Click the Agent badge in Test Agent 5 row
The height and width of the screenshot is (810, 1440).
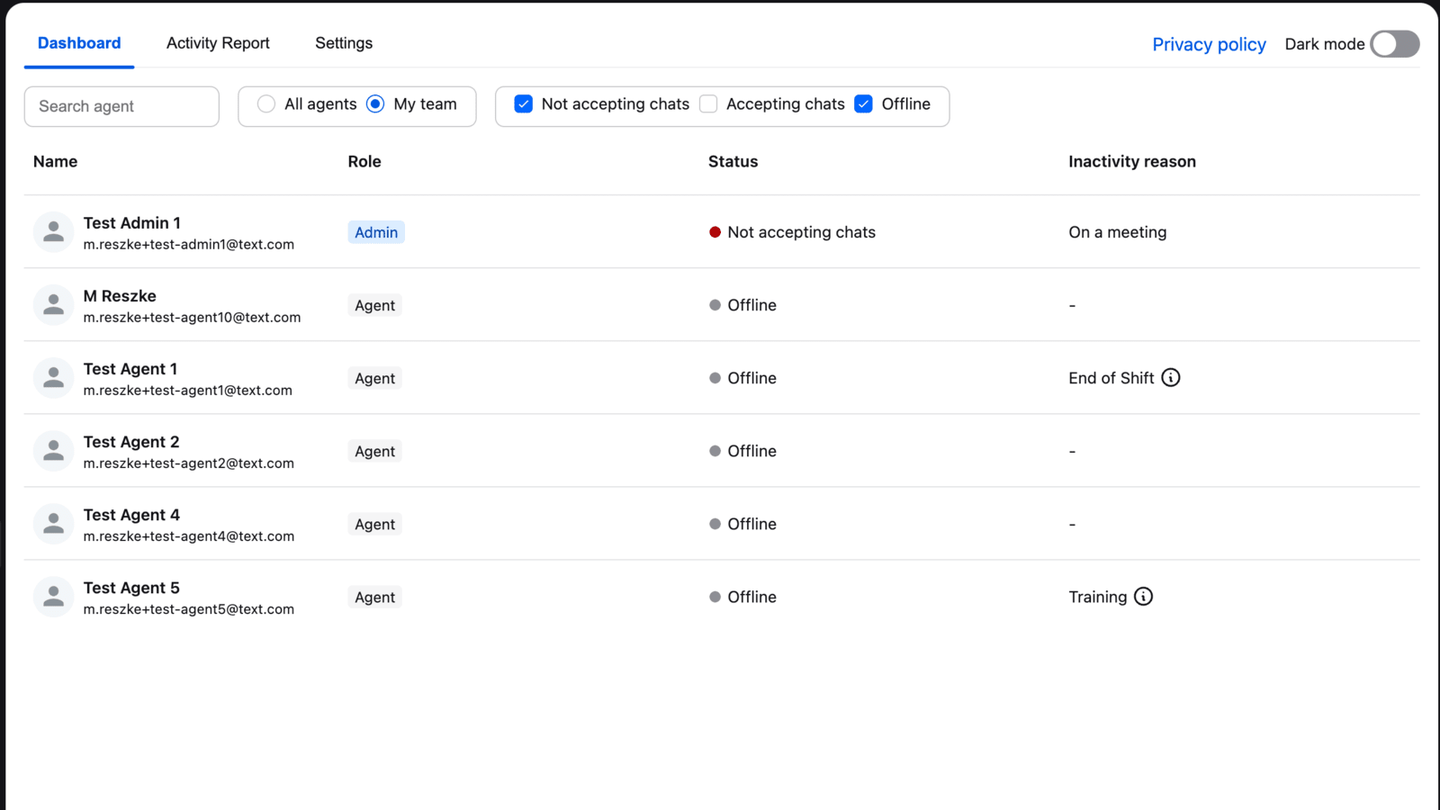[x=375, y=597]
